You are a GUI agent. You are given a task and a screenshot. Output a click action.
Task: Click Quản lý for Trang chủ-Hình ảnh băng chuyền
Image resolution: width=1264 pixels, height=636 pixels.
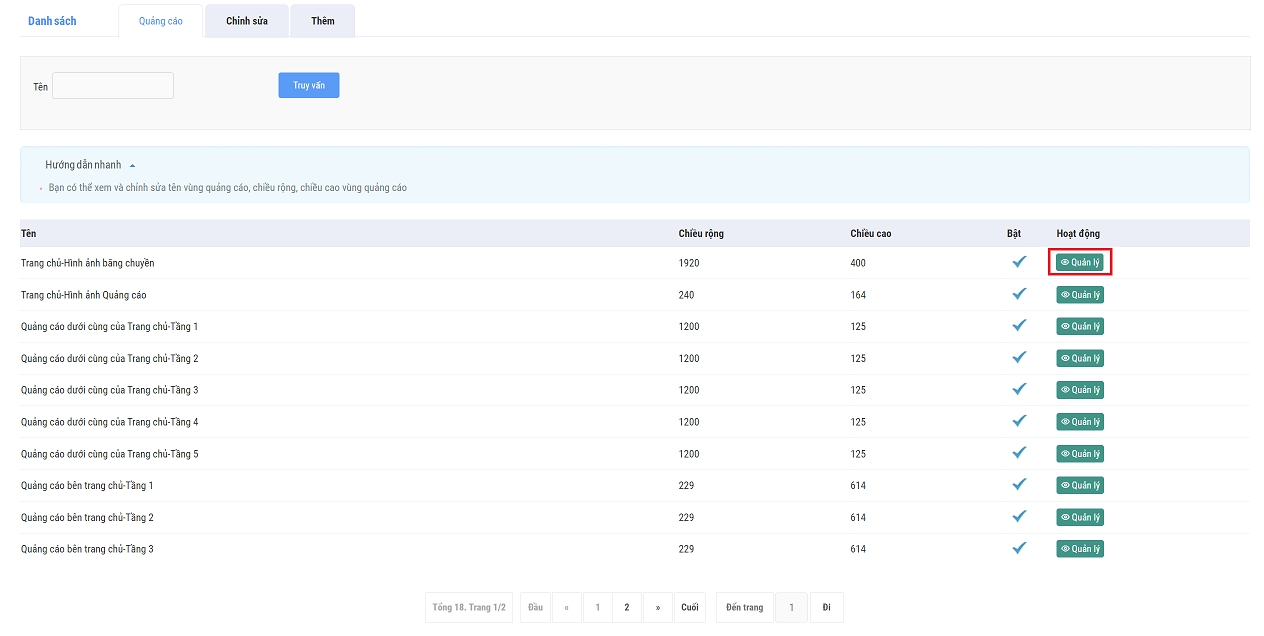coord(1080,263)
